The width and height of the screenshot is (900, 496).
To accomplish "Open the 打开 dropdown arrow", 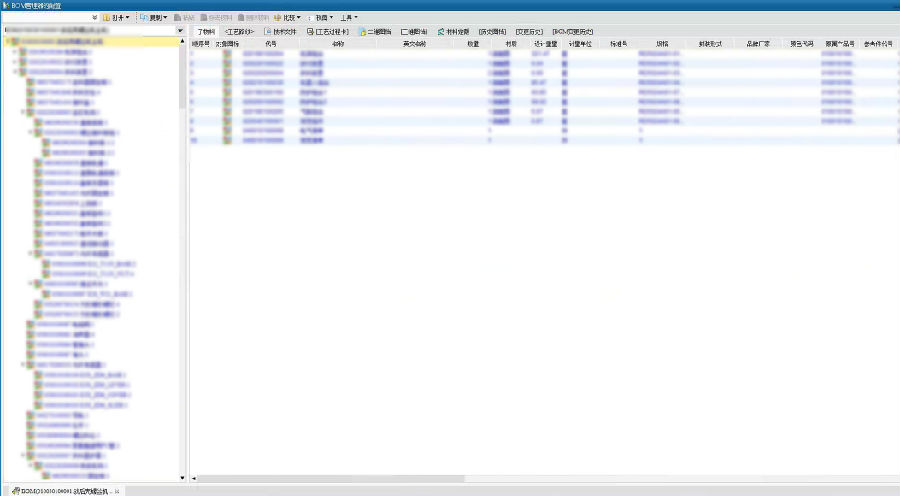I will pyautogui.click(x=127, y=18).
